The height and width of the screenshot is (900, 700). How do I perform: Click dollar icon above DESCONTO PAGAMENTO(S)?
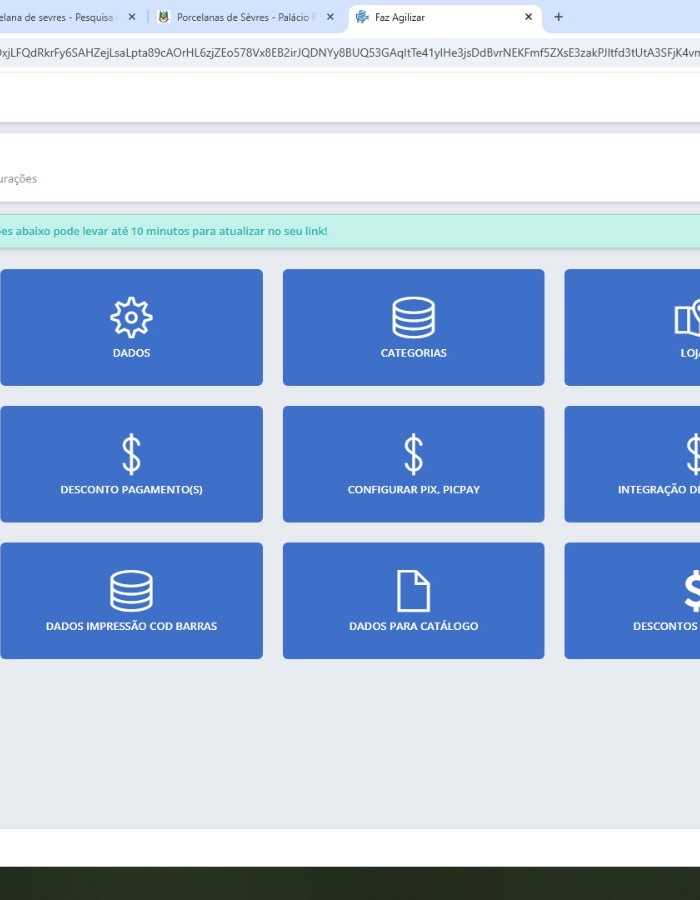pos(131,454)
